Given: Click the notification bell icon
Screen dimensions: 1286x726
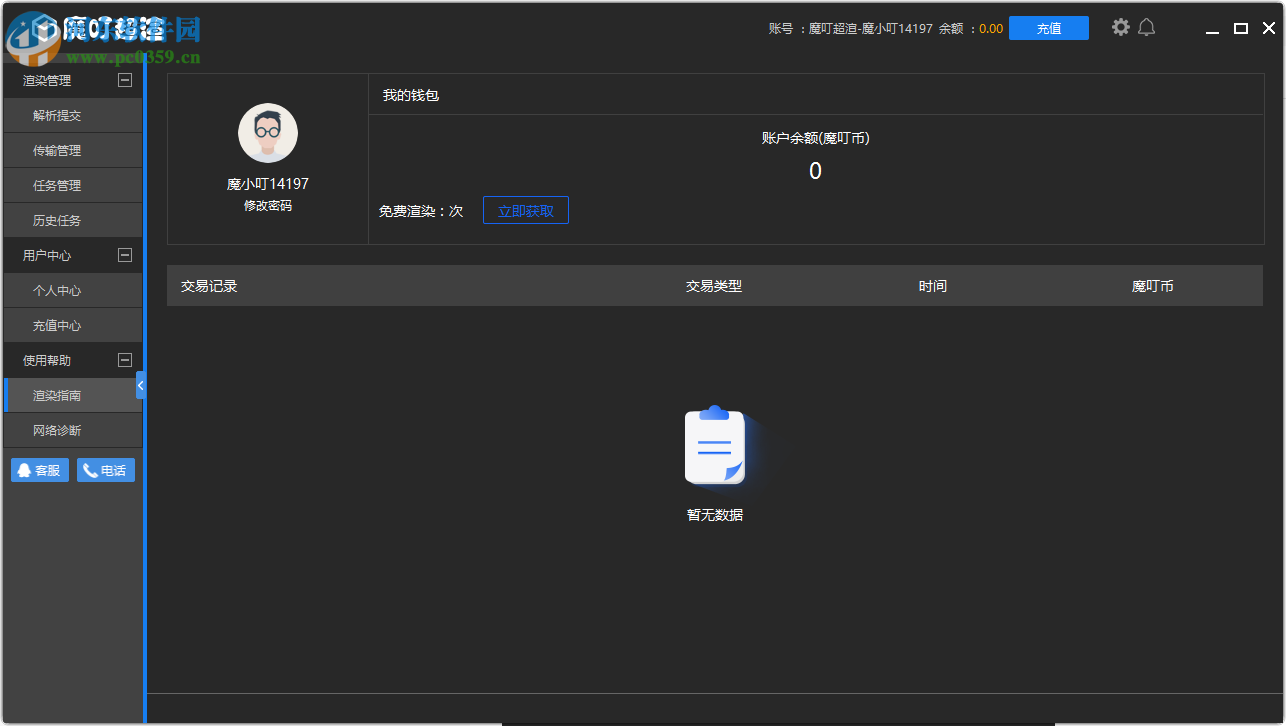Looking at the screenshot, I should point(1146,27).
